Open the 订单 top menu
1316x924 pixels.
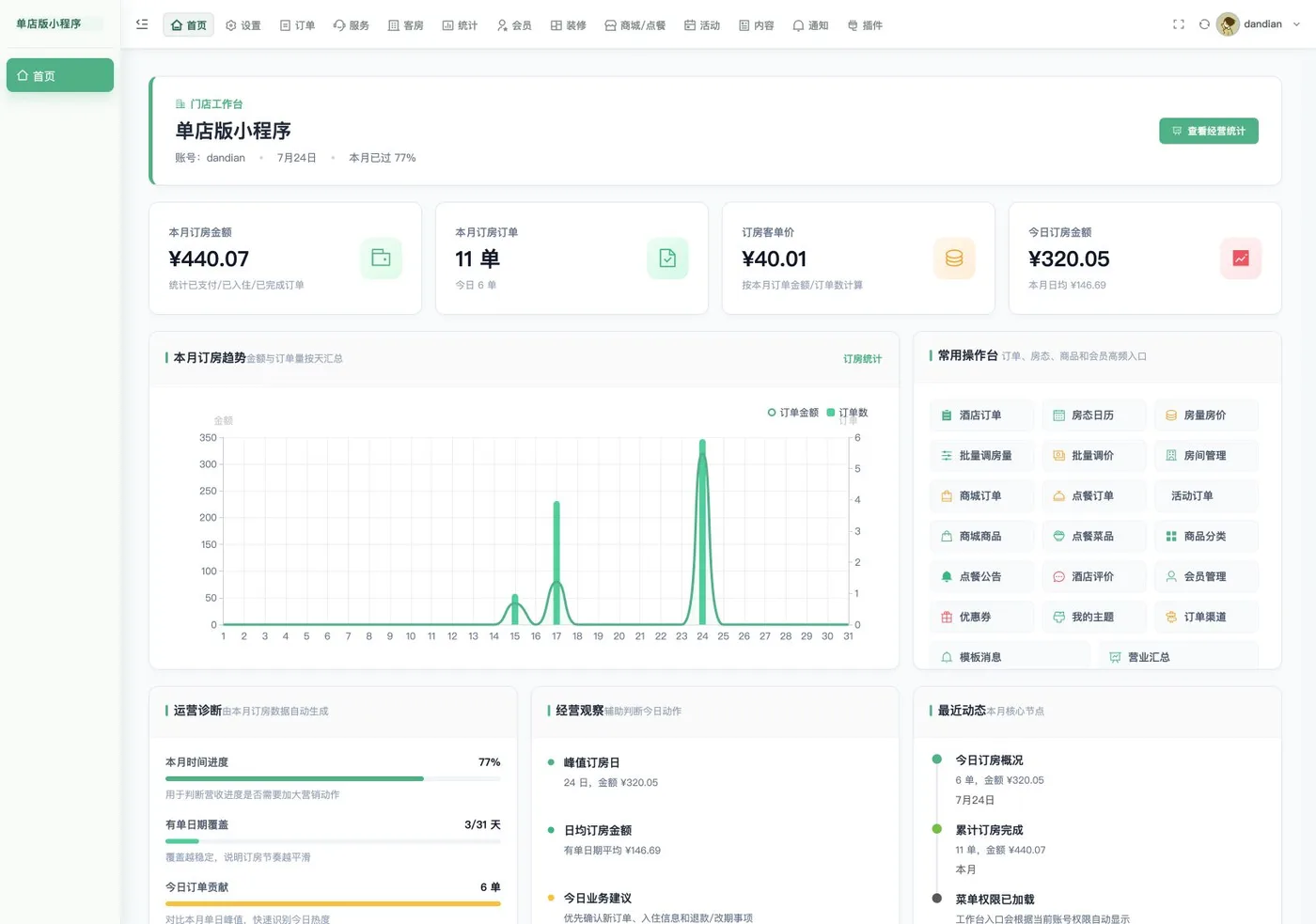[298, 25]
